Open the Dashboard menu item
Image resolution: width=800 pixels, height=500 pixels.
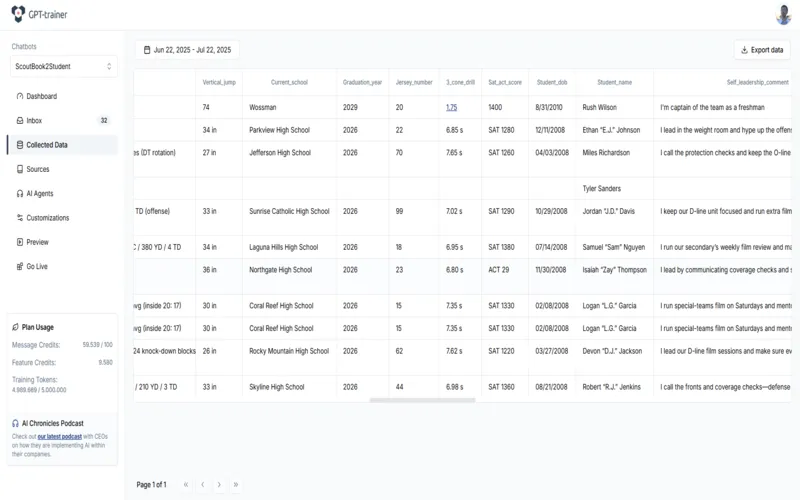(62, 96)
